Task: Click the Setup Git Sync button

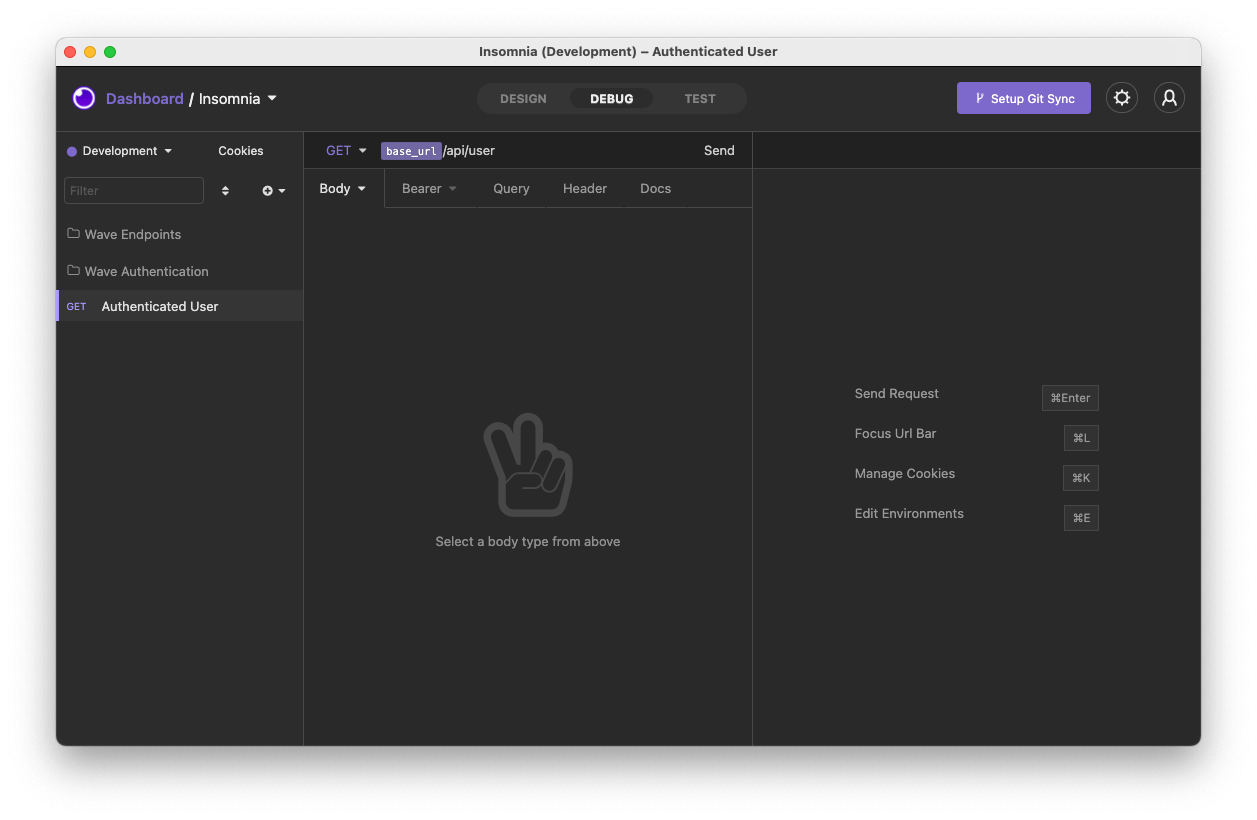Action: click(x=1023, y=97)
